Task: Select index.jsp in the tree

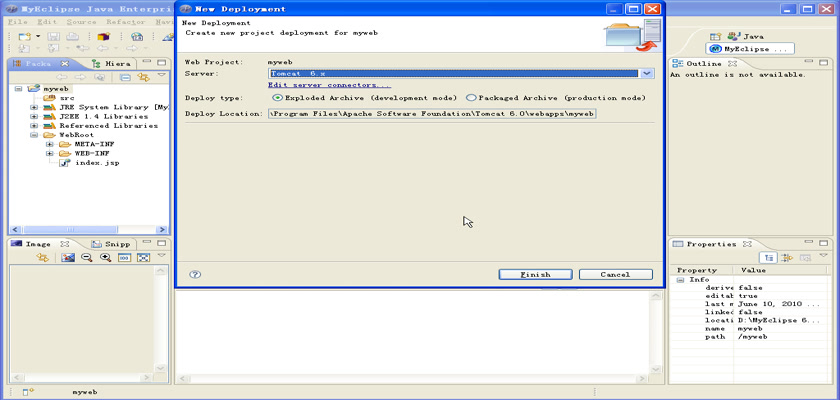Action: point(89,163)
